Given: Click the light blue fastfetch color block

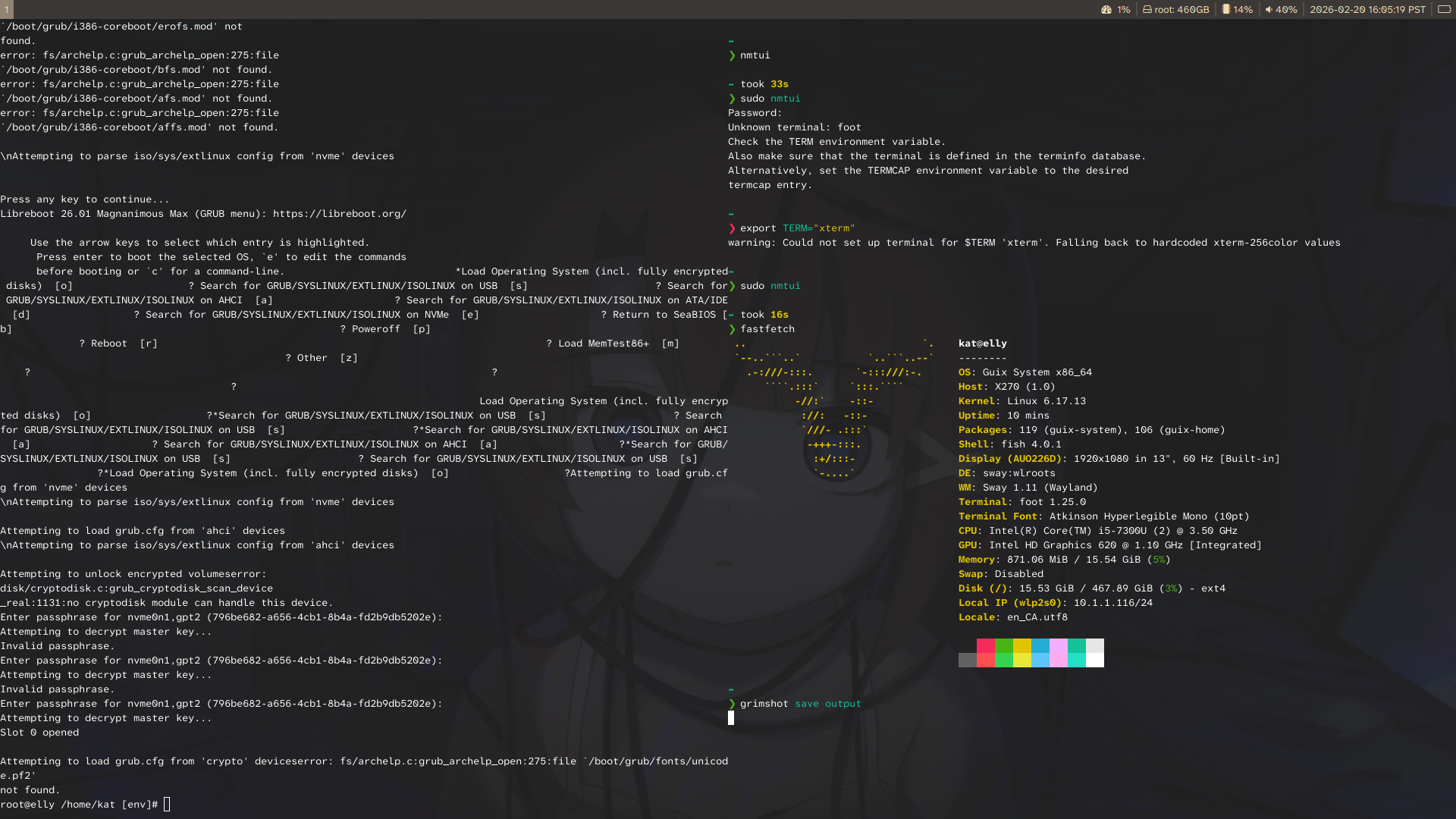Looking at the screenshot, I should tap(1040, 660).
